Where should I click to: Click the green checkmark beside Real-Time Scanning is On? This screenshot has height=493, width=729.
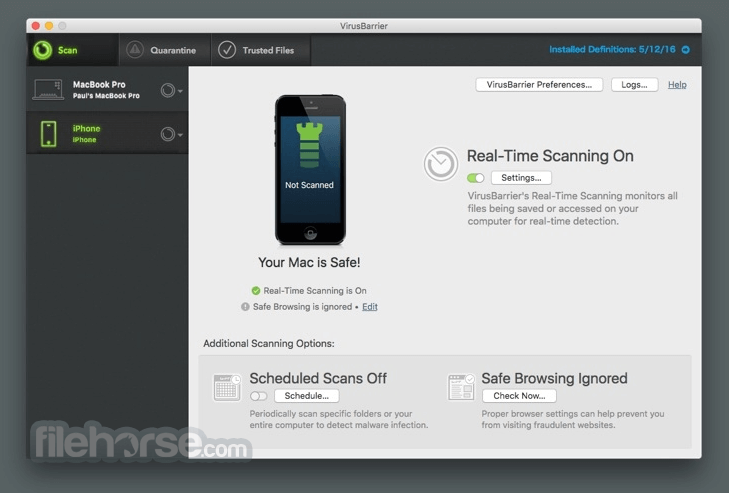(x=256, y=291)
